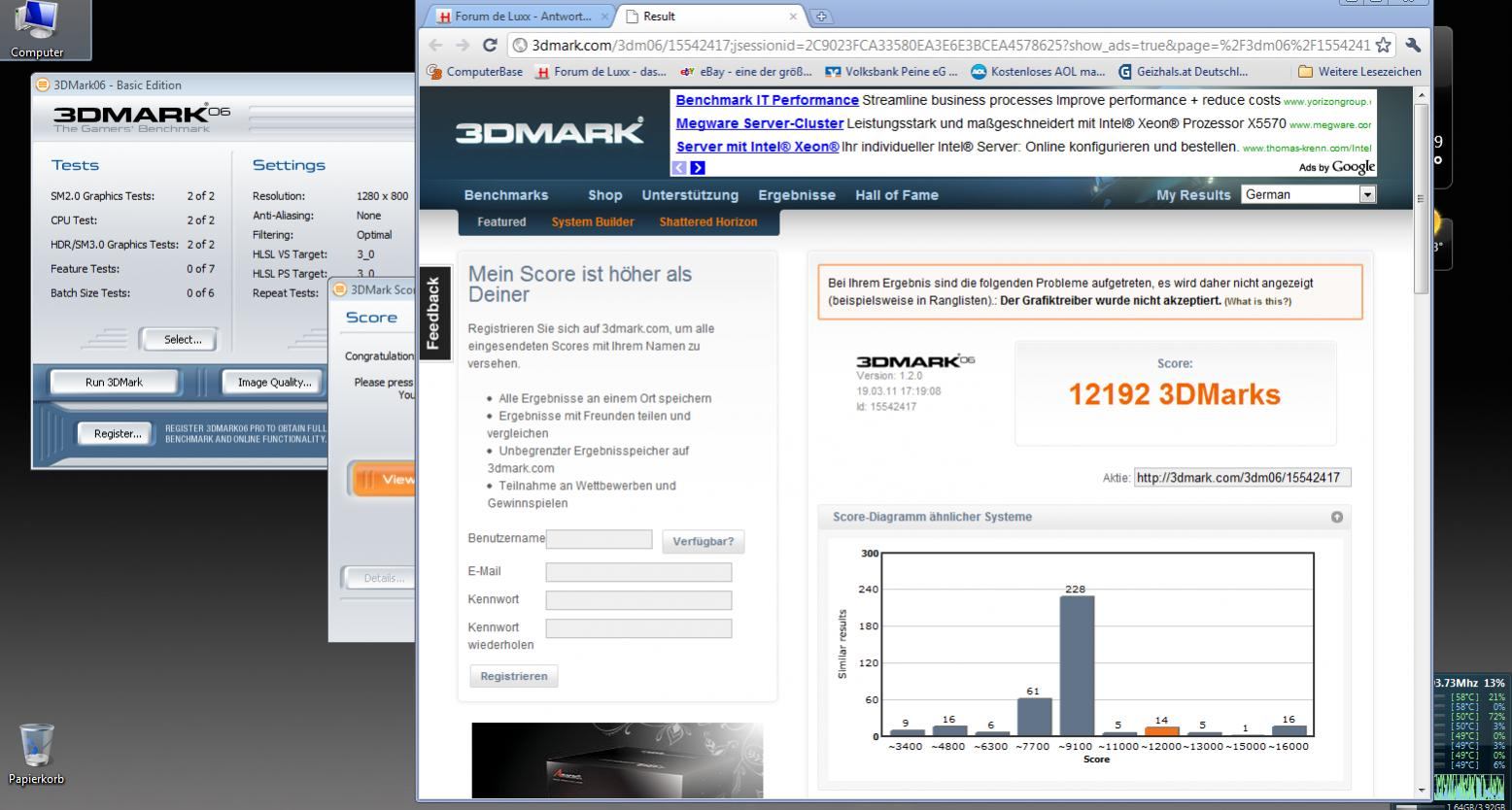Screen dimensions: 1512x810
Task: Open the Kostenloses AOL bookmark
Action: (x=1038, y=72)
